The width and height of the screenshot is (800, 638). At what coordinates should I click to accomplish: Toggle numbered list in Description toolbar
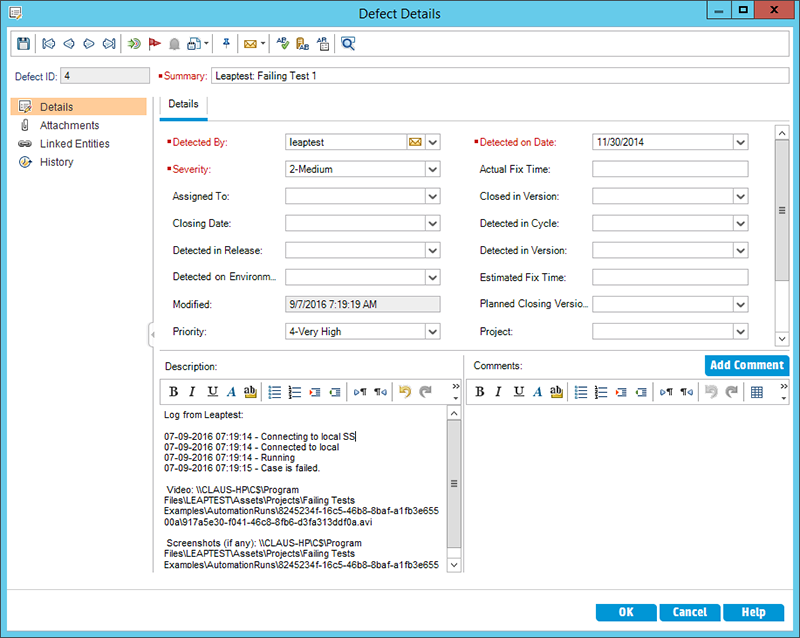294,392
